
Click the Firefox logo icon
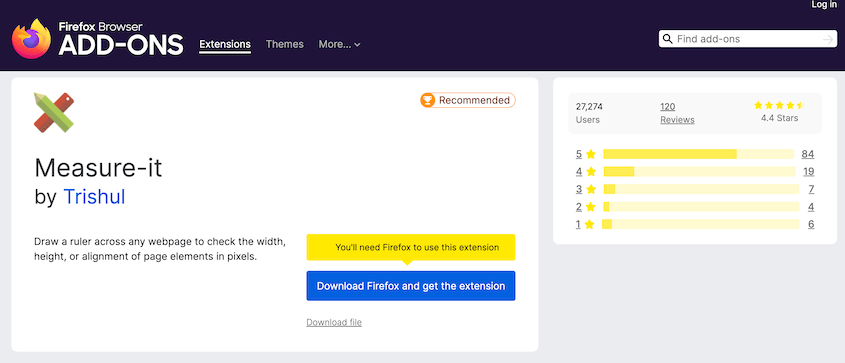point(31,38)
